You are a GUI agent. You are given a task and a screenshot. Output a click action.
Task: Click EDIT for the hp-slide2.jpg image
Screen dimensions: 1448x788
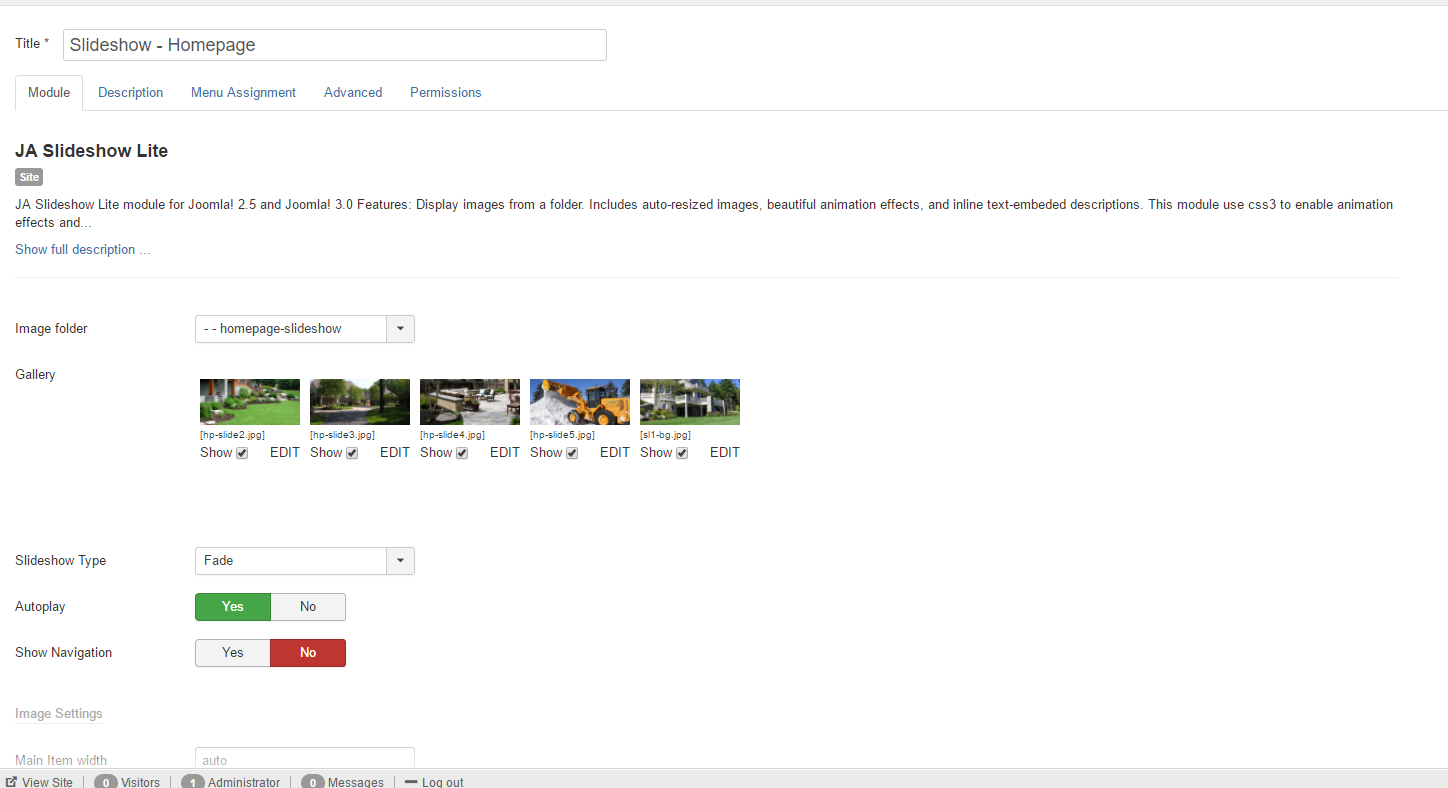285,453
